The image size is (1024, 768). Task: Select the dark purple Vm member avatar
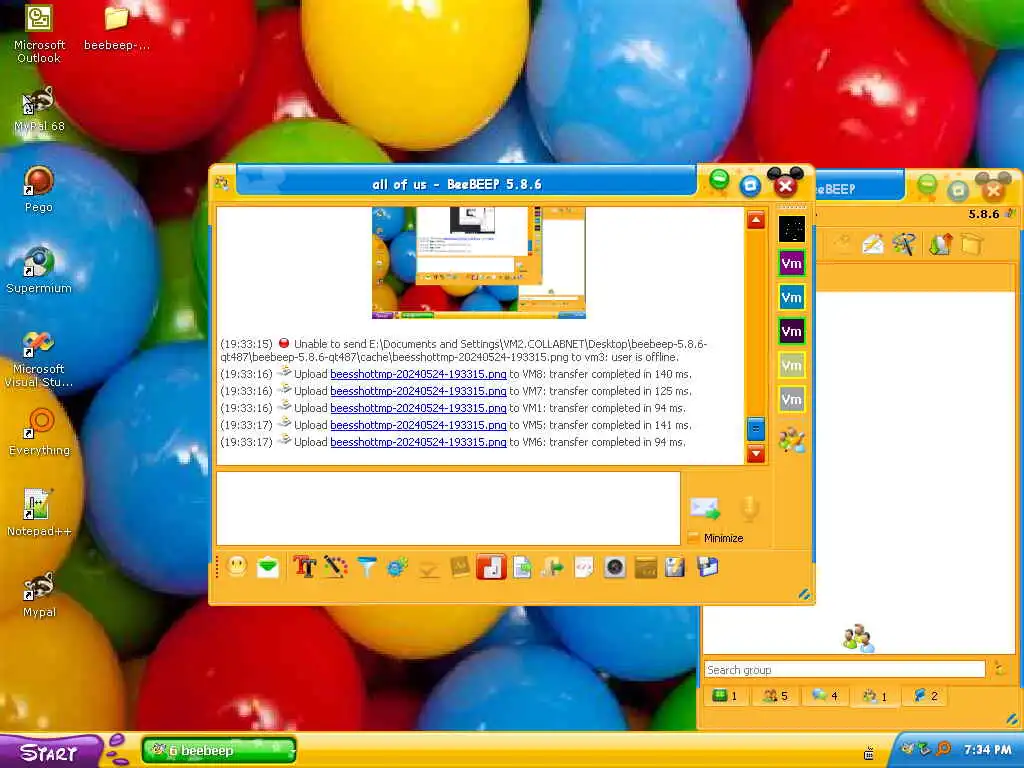pos(792,331)
